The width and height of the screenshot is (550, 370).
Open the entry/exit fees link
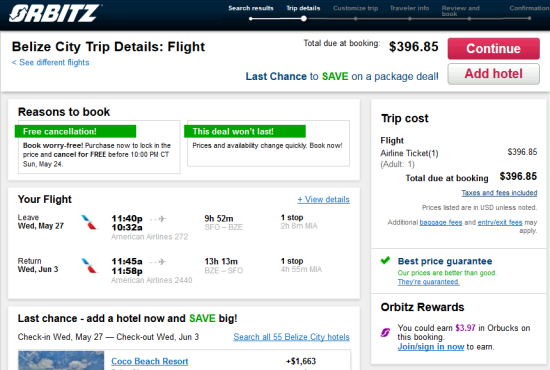[500, 222]
